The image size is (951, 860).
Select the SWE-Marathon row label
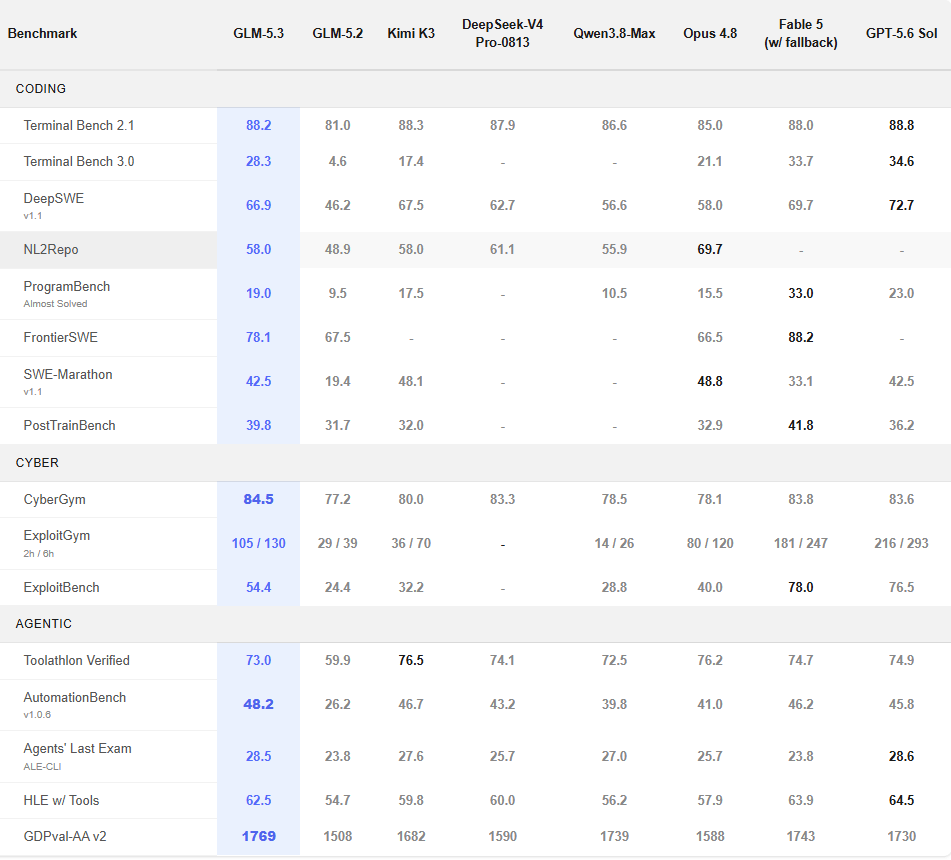[68, 374]
